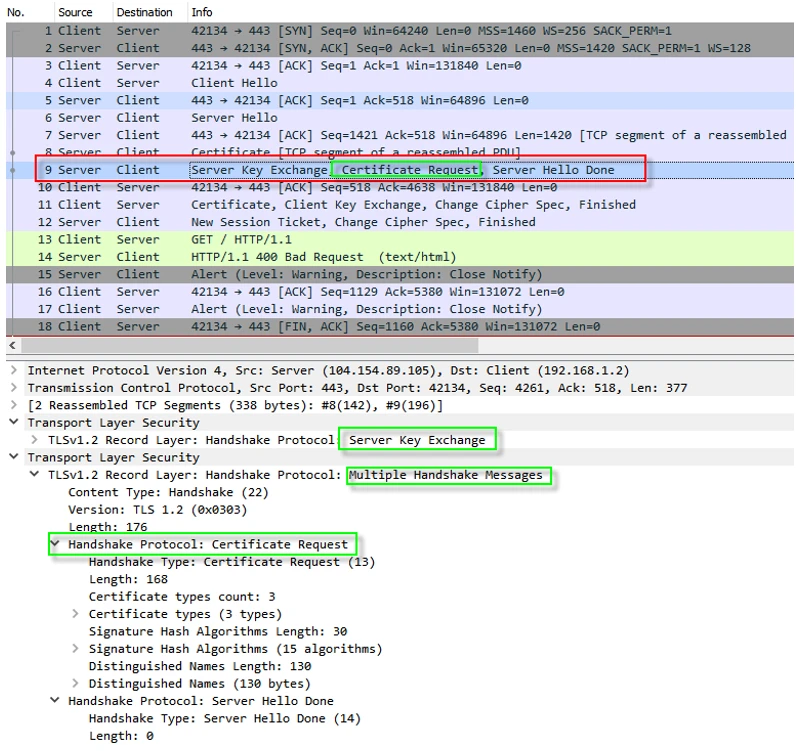Image resolution: width=796 pixels, height=751 pixels.
Task: Expand the Transmission Control Protocol details
Action: 13,388
